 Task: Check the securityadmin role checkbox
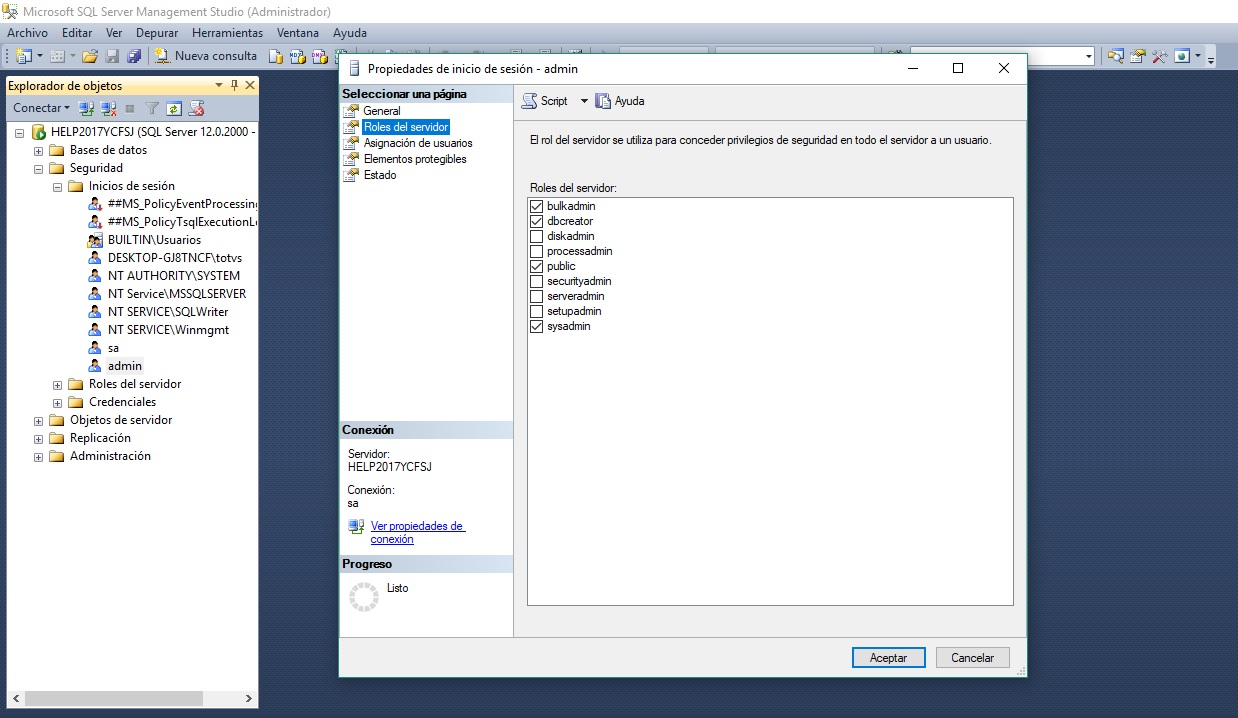point(537,281)
